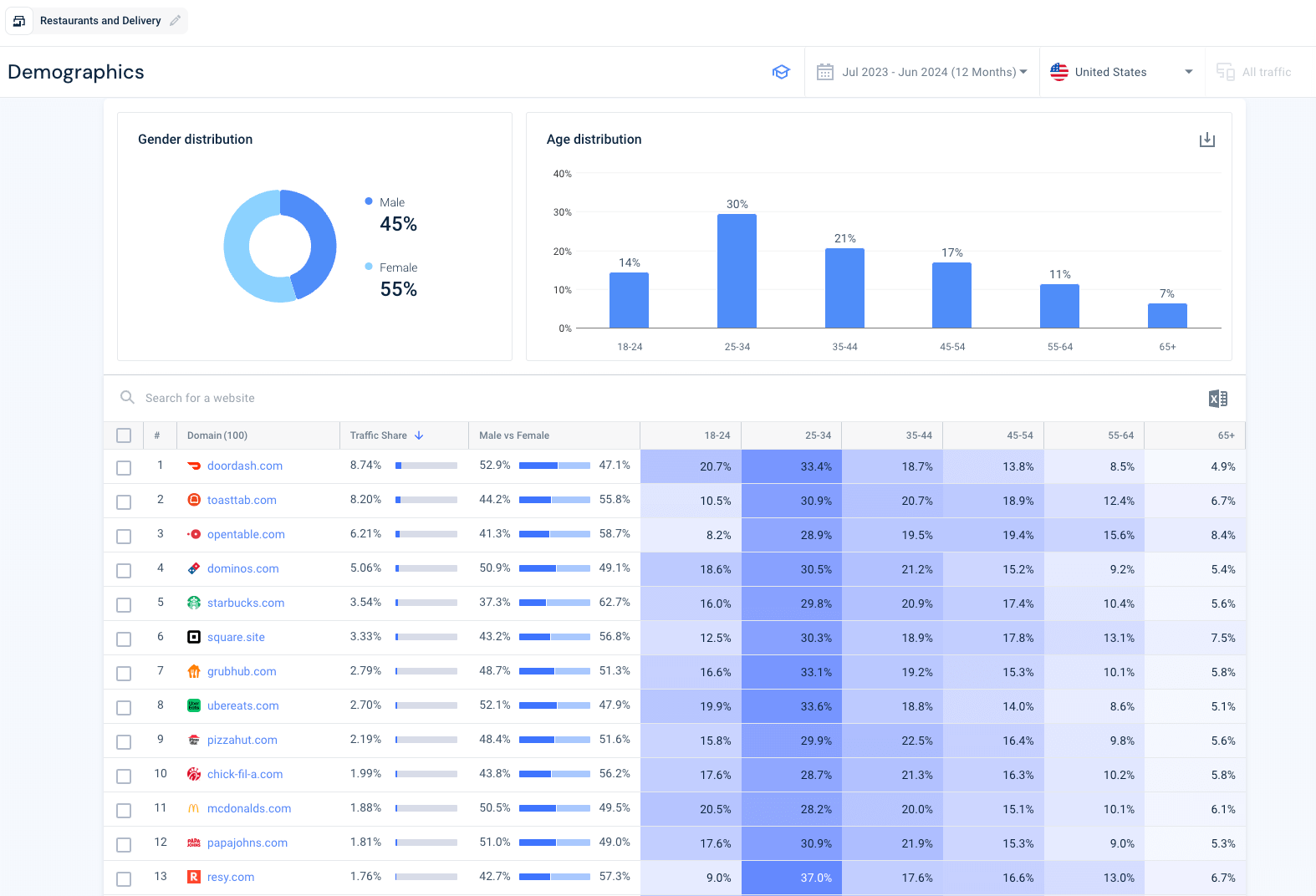
Task: Click the chick-fil-a.com favicon
Action: pos(194,774)
